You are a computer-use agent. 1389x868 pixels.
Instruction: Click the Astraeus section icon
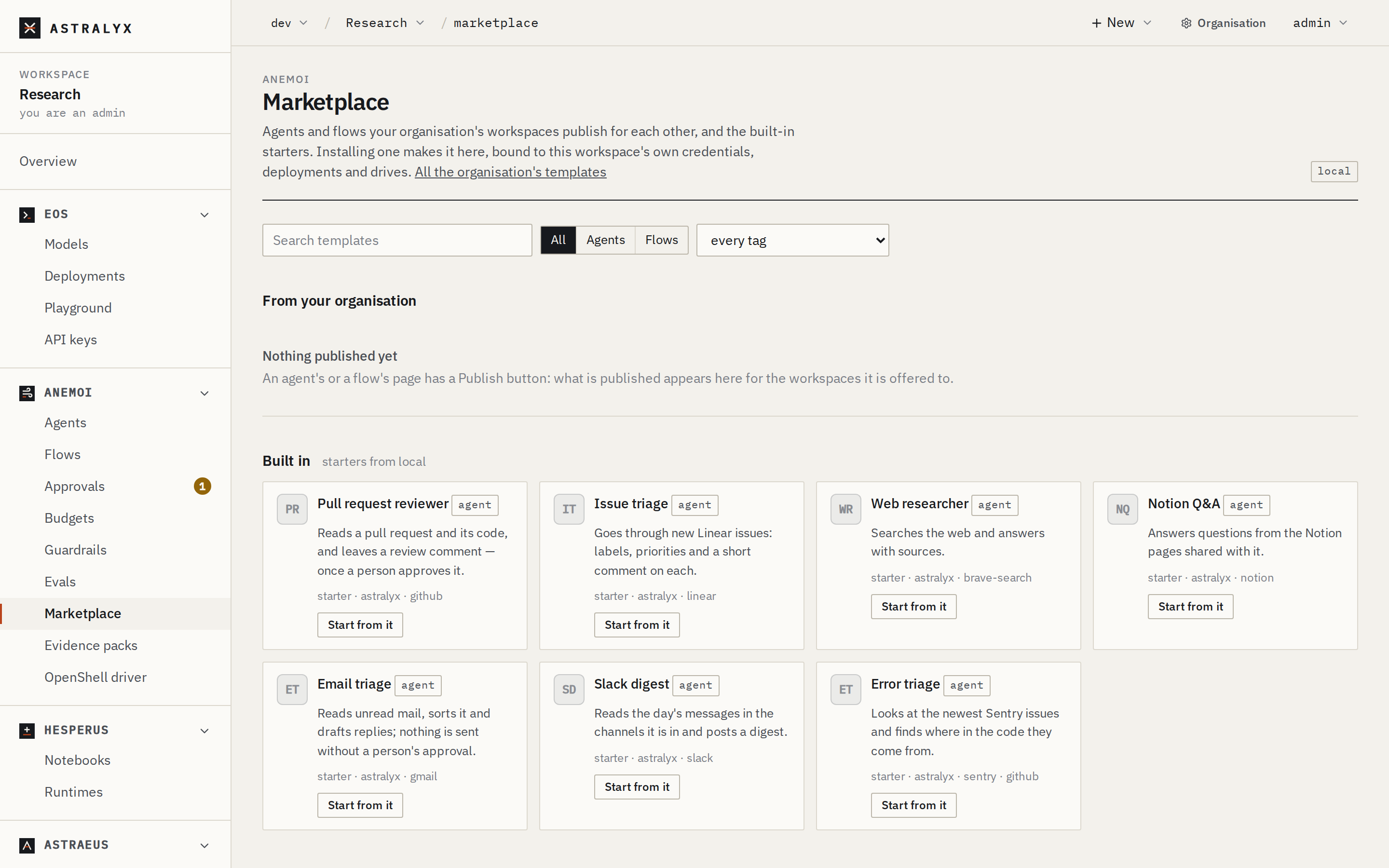tap(27, 846)
